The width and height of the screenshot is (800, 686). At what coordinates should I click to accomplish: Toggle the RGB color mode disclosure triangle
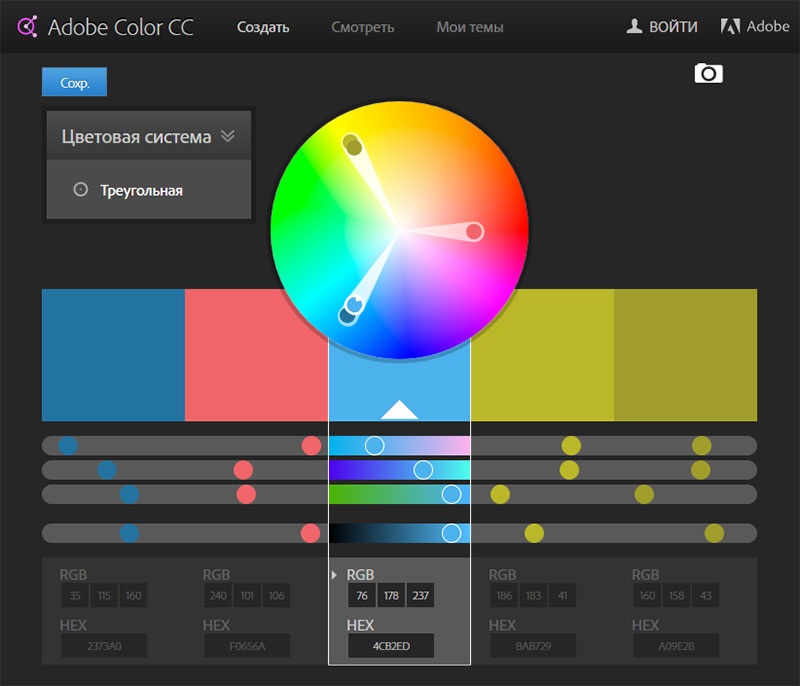334,575
